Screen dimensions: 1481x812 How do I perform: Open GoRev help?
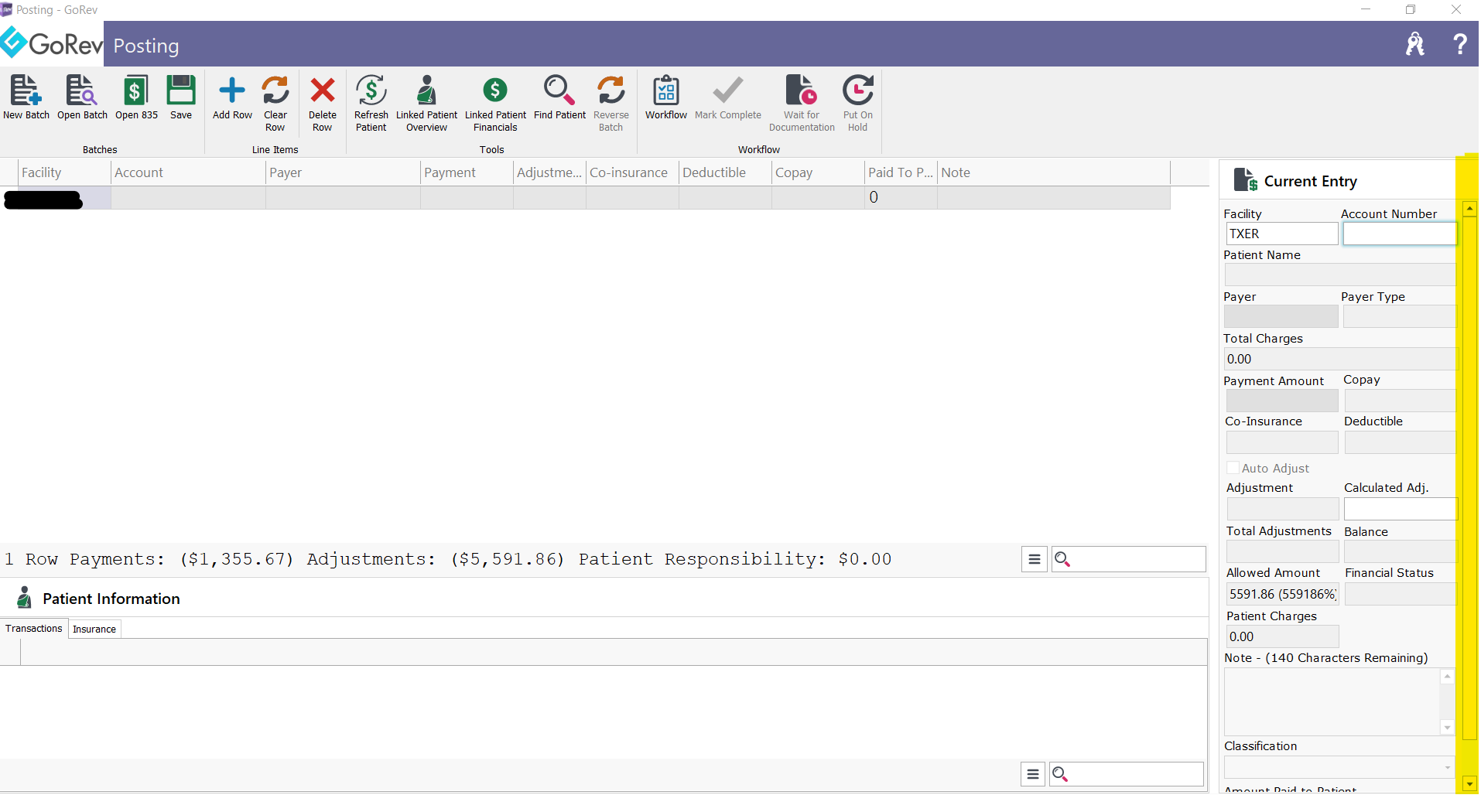[x=1460, y=44]
